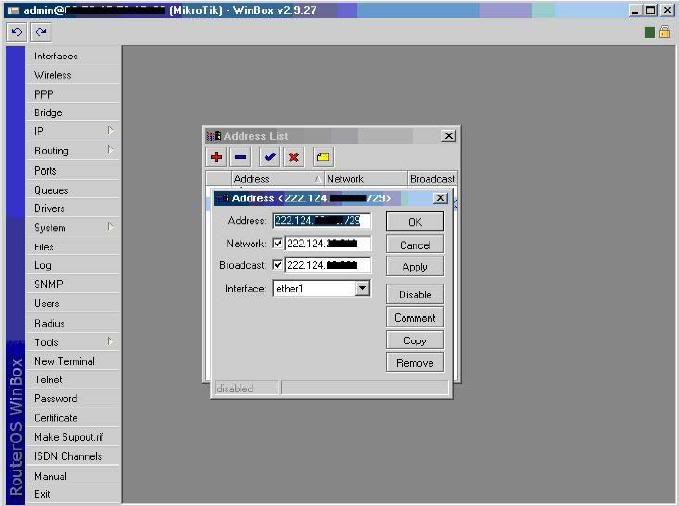Click the Disable button
The height and width of the screenshot is (506, 679).
click(x=415, y=294)
